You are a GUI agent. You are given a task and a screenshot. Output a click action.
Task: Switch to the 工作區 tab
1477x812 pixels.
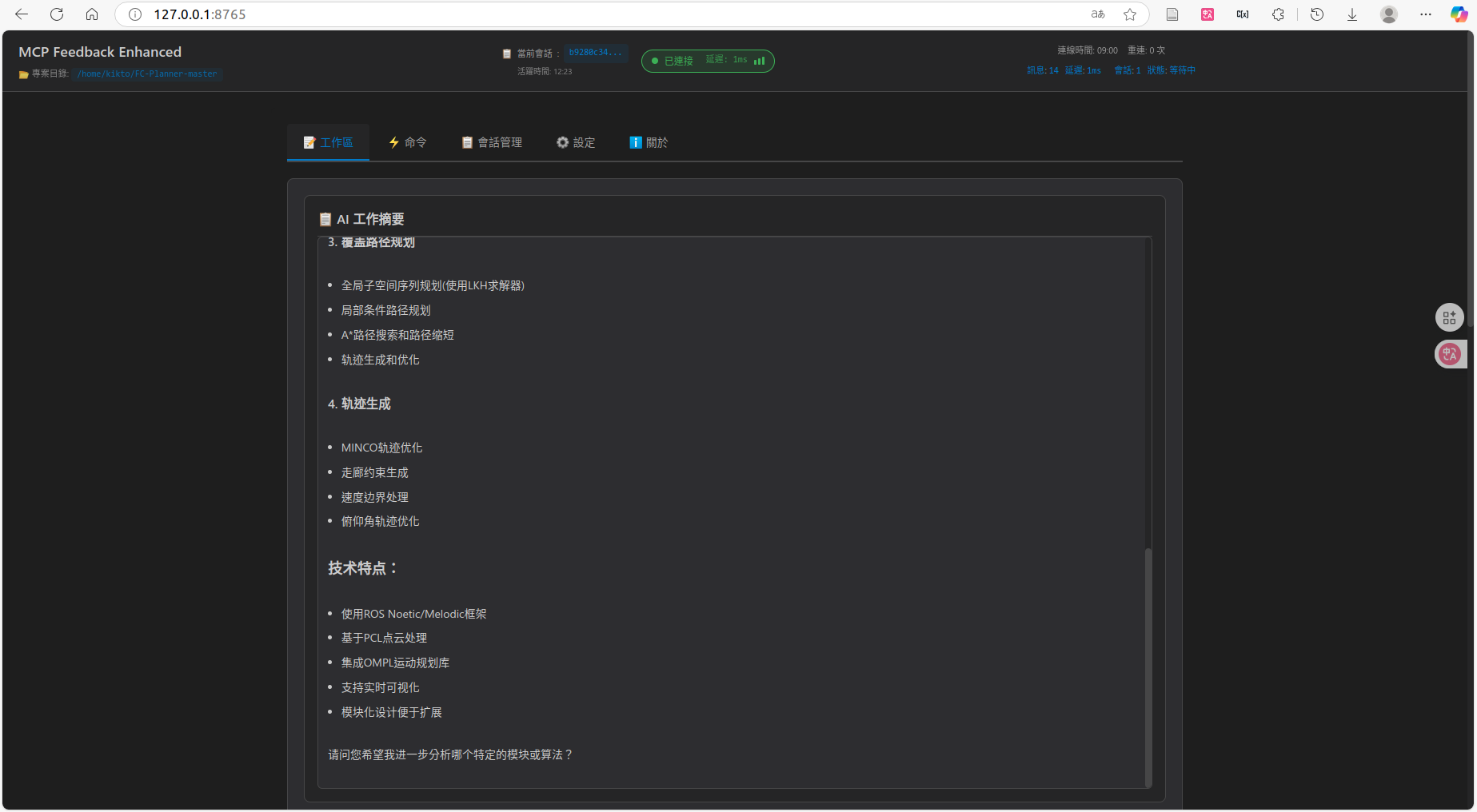coord(328,142)
